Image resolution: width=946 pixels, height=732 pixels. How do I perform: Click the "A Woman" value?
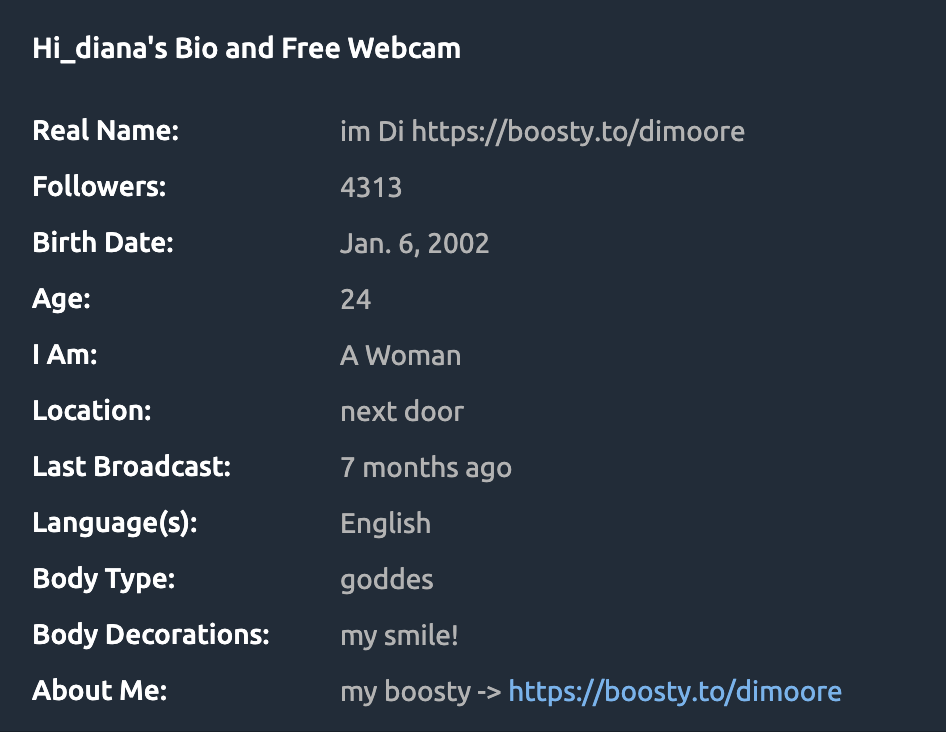400,355
